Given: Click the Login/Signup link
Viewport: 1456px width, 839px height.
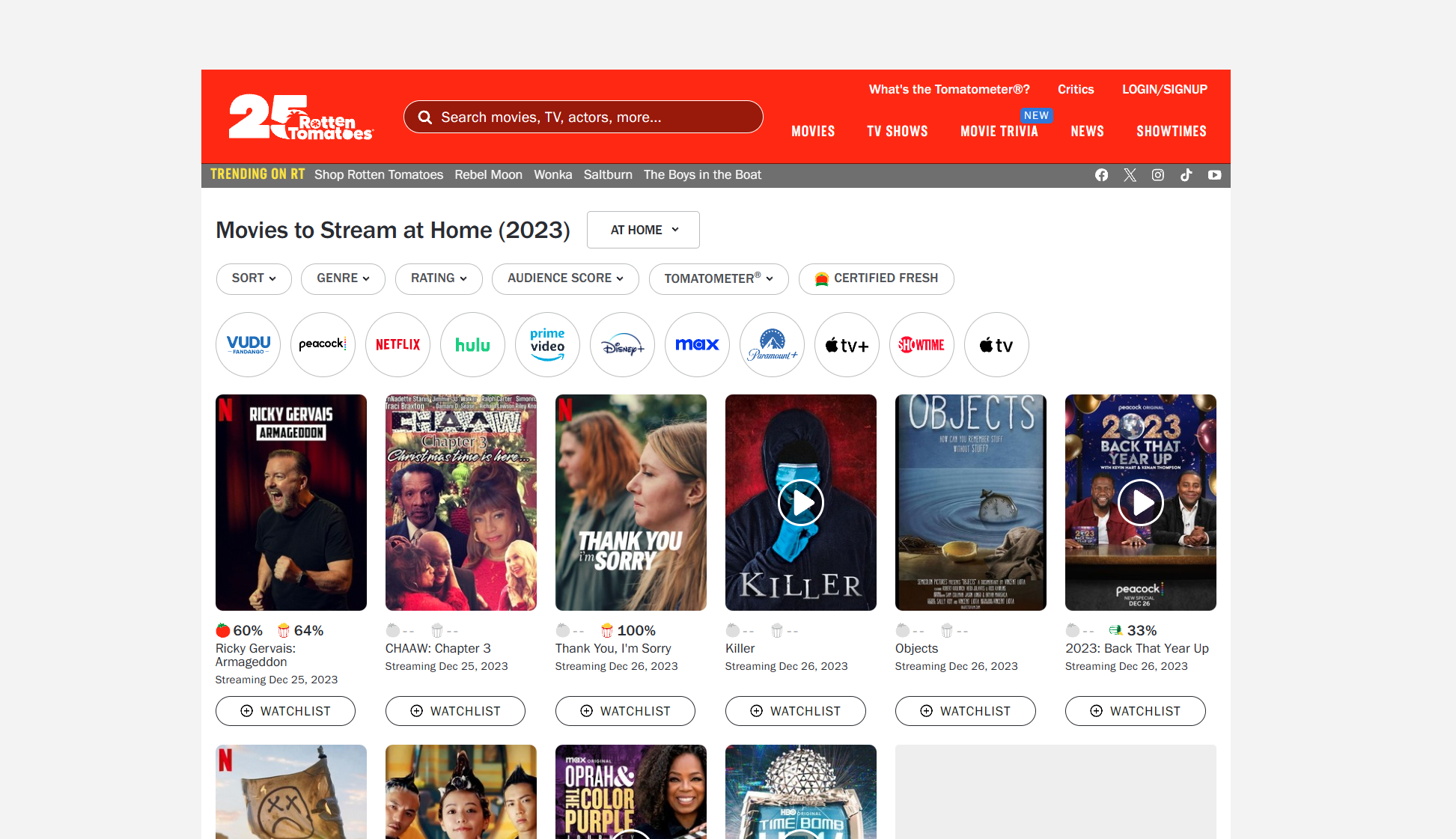Looking at the screenshot, I should [1164, 90].
